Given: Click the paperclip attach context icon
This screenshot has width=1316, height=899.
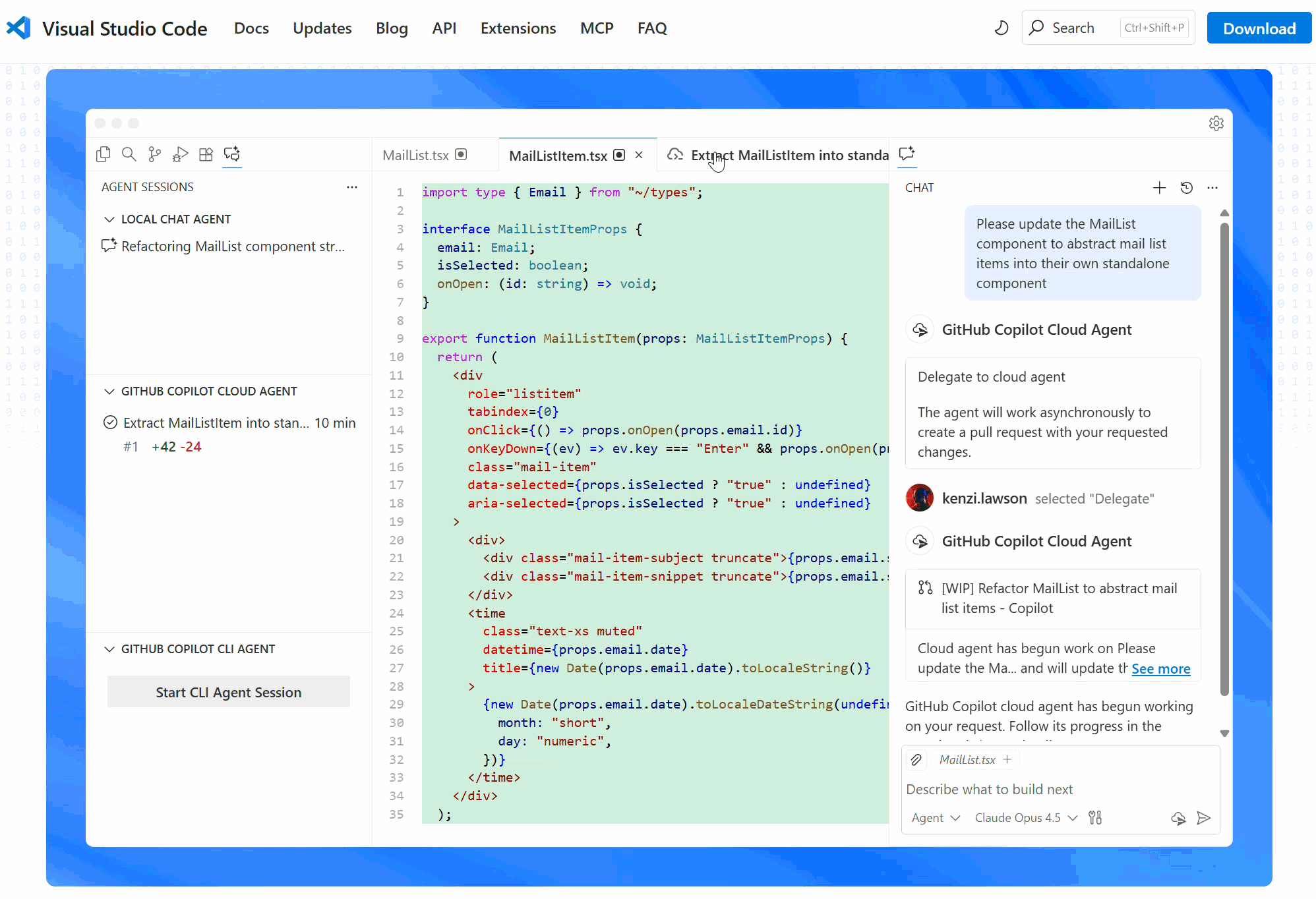Looking at the screenshot, I should pyautogui.click(x=916, y=760).
